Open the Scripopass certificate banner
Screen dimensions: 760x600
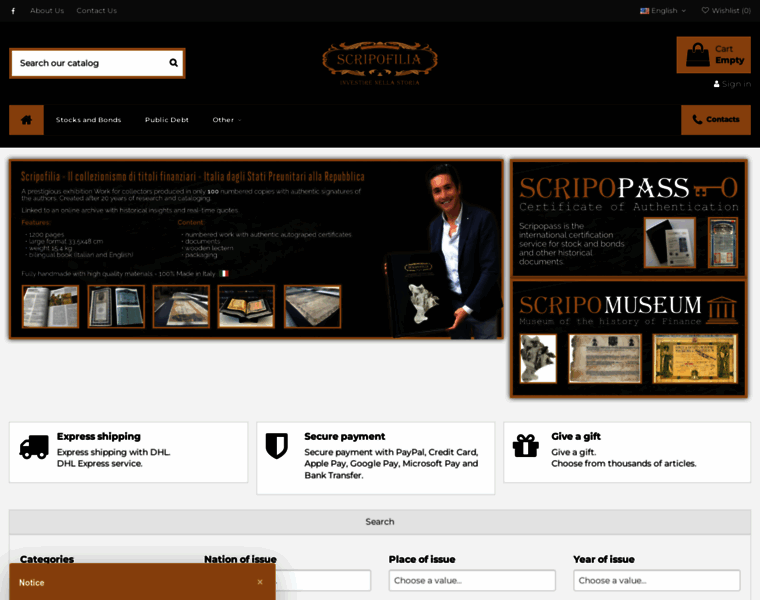[x=629, y=219]
